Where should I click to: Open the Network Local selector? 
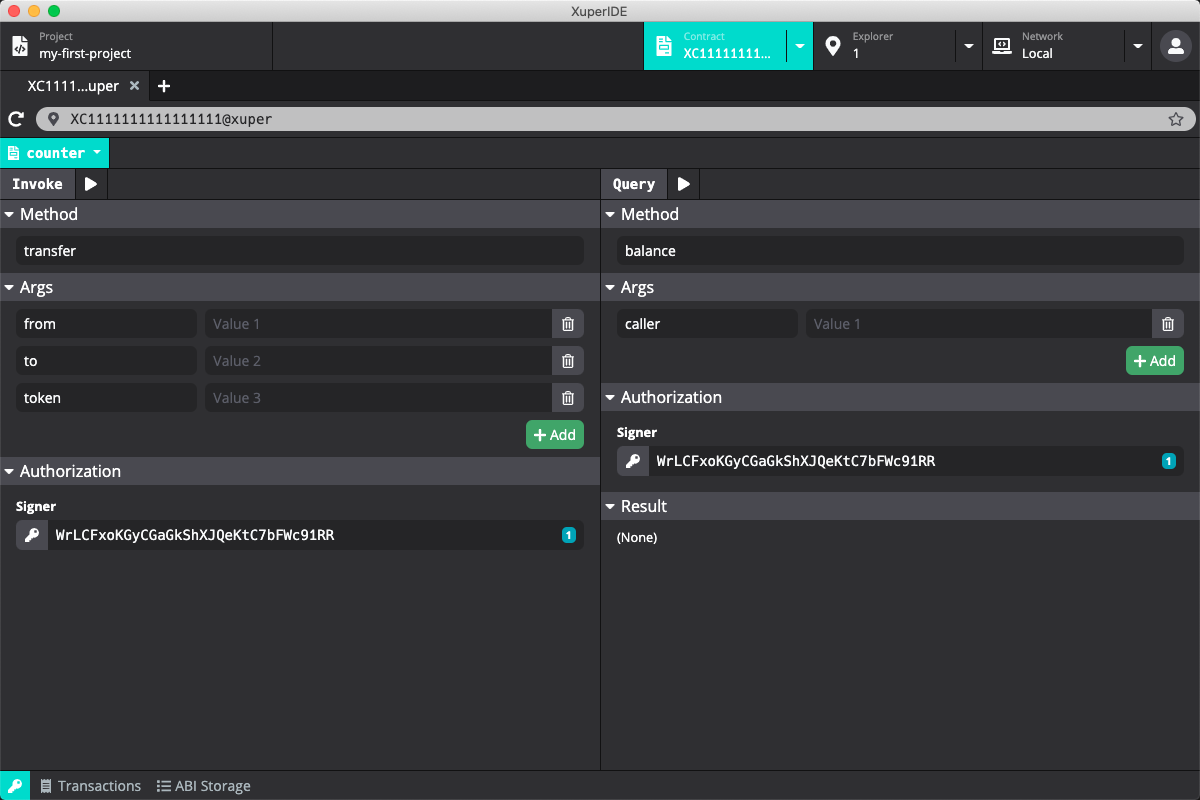pos(1054,46)
